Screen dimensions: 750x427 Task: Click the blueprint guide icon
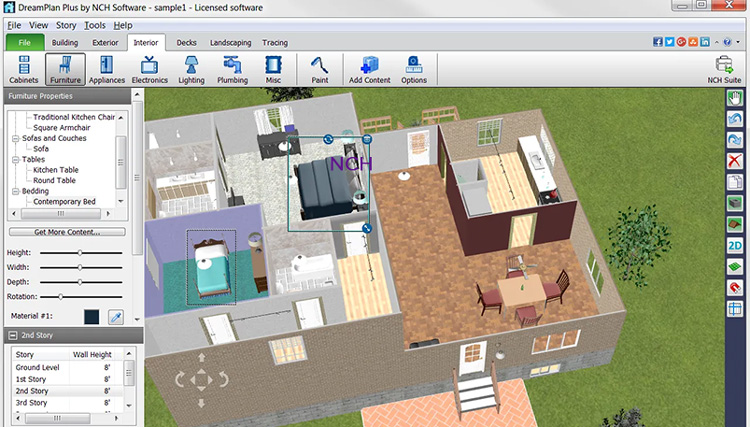tap(735, 309)
